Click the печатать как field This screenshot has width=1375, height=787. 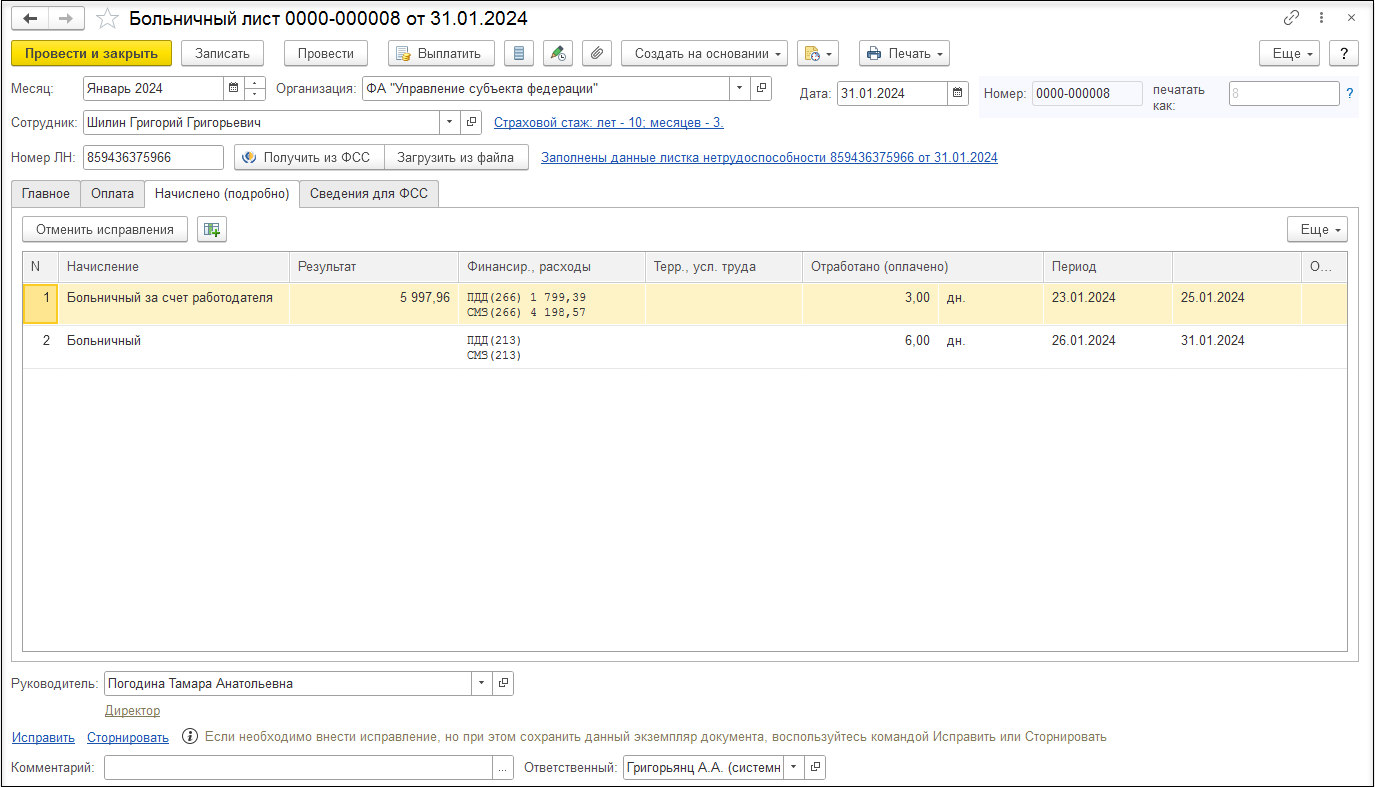click(1284, 93)
